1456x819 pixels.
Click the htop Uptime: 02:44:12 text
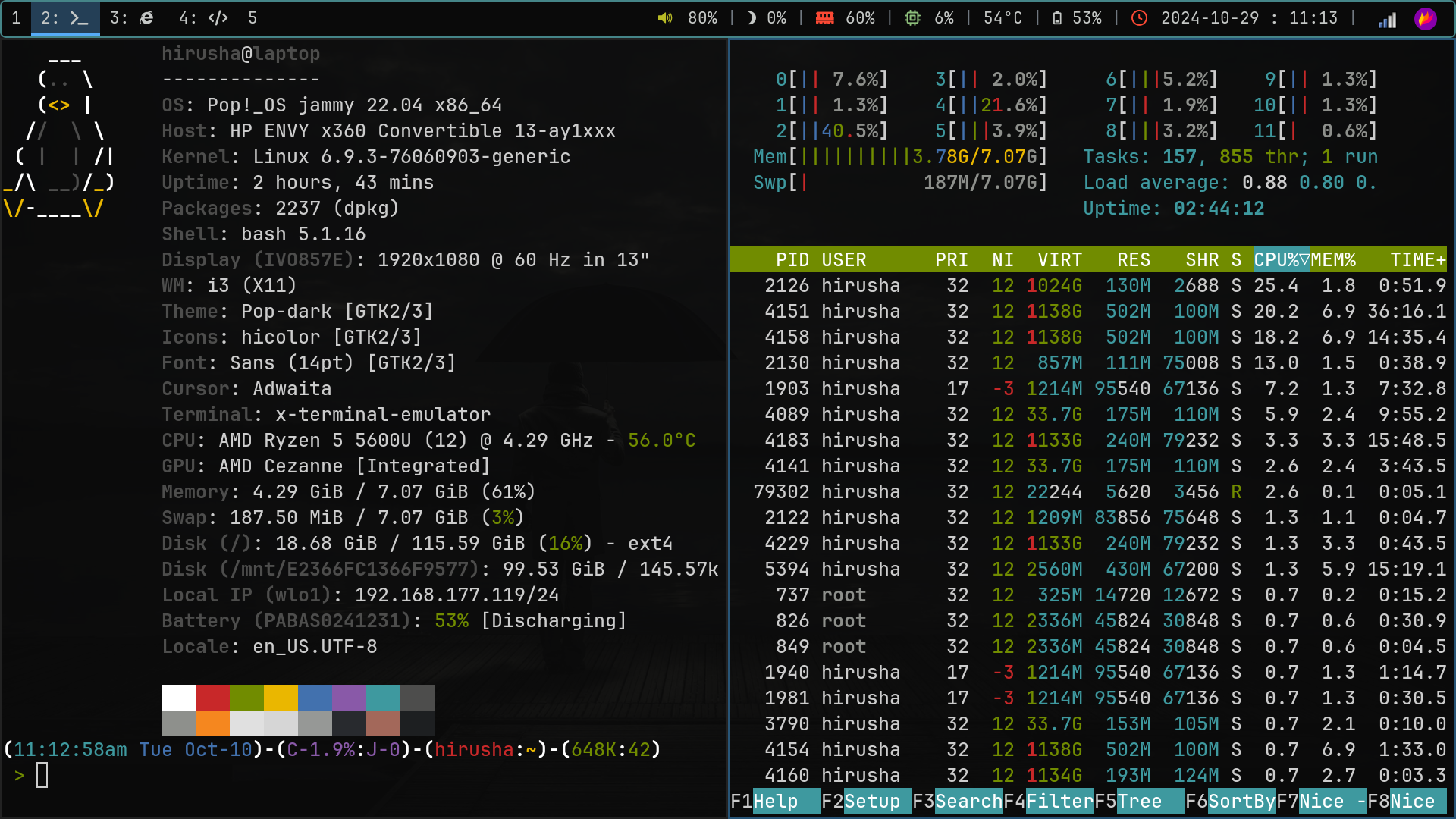(x=1173, y=209)
